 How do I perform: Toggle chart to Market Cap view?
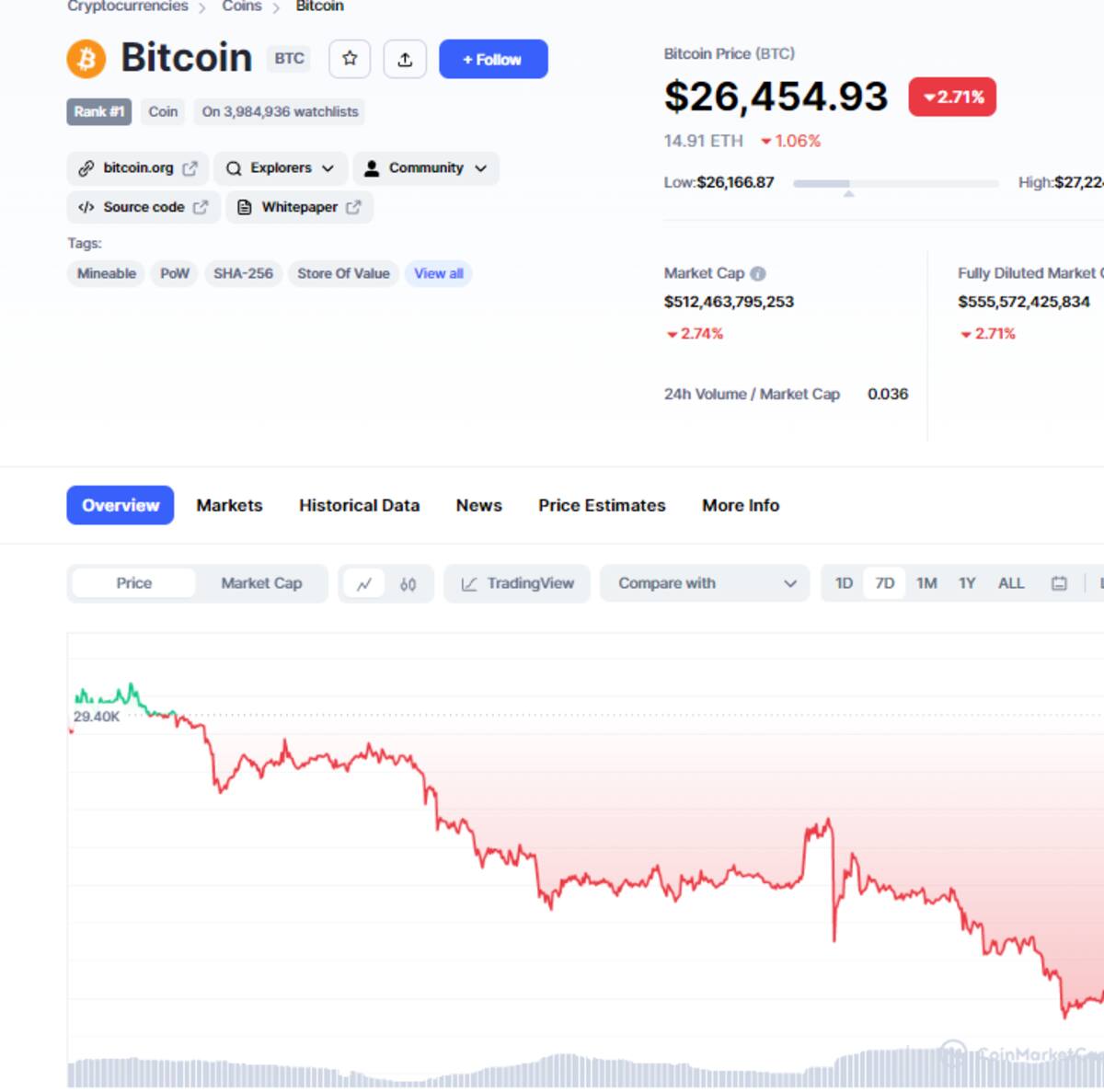(261, 583)
